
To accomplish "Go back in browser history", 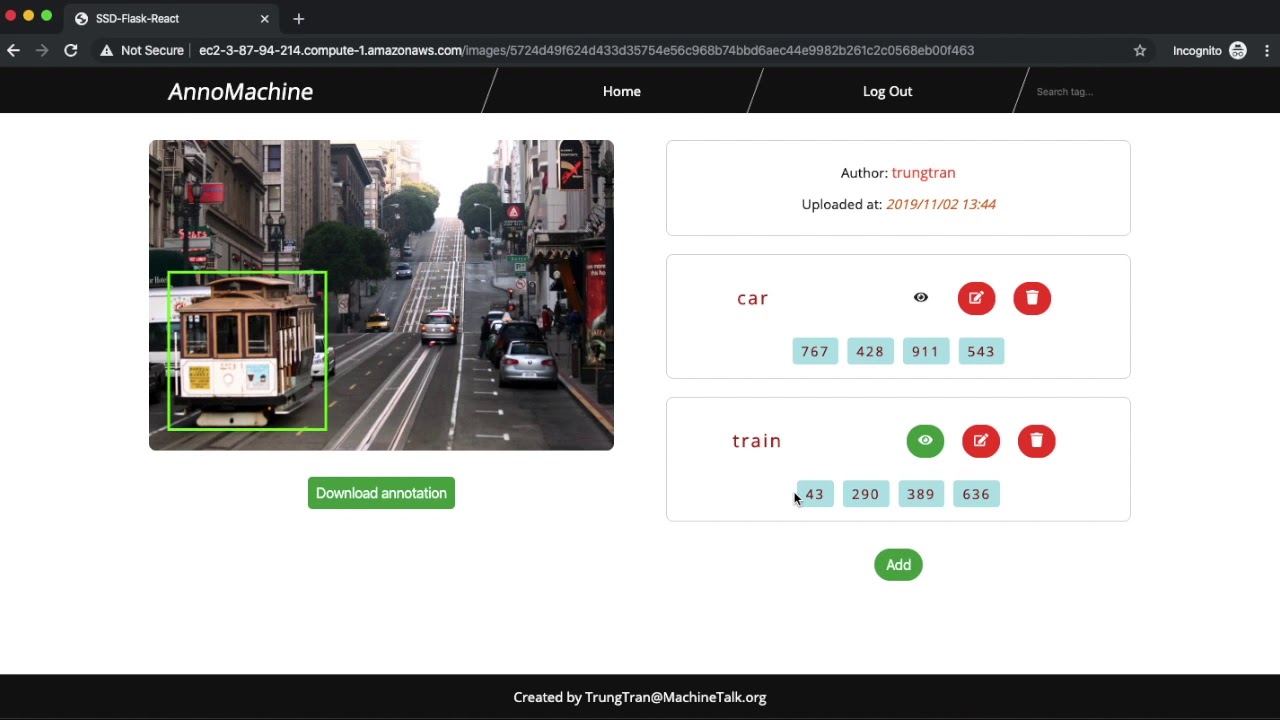I will coord(14,50).
